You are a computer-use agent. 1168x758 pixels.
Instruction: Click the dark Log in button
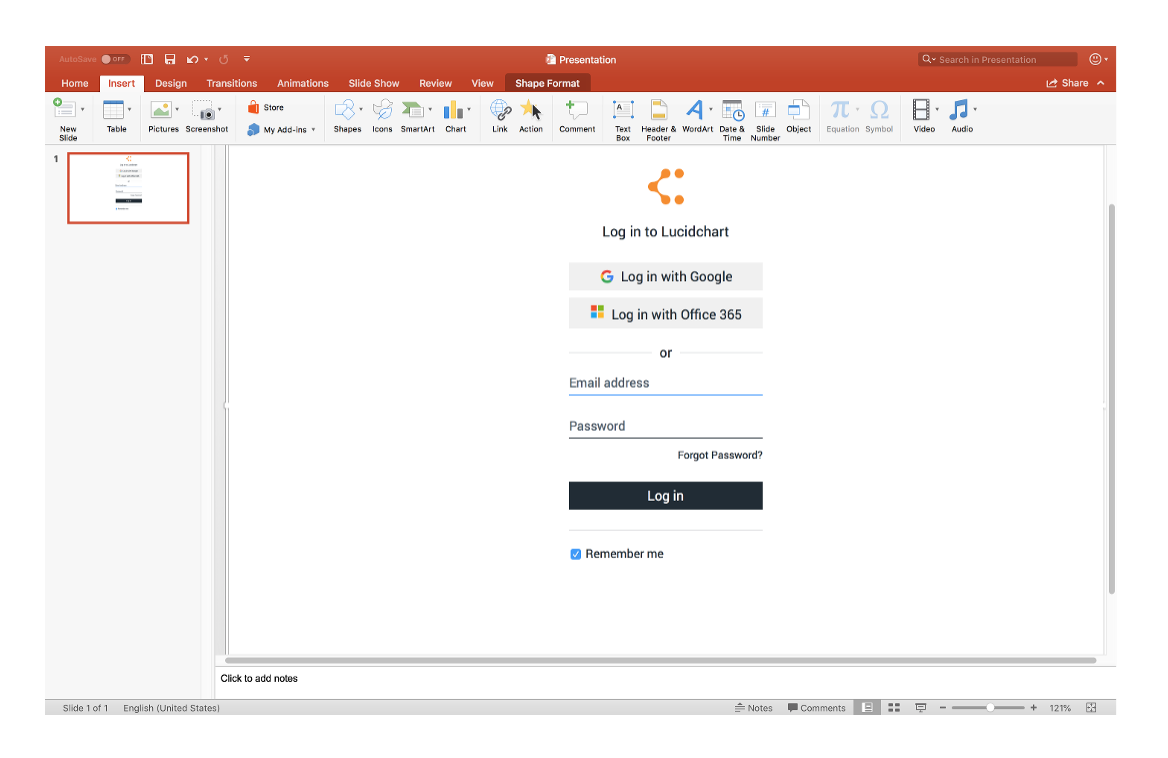[x=666, y=496]
